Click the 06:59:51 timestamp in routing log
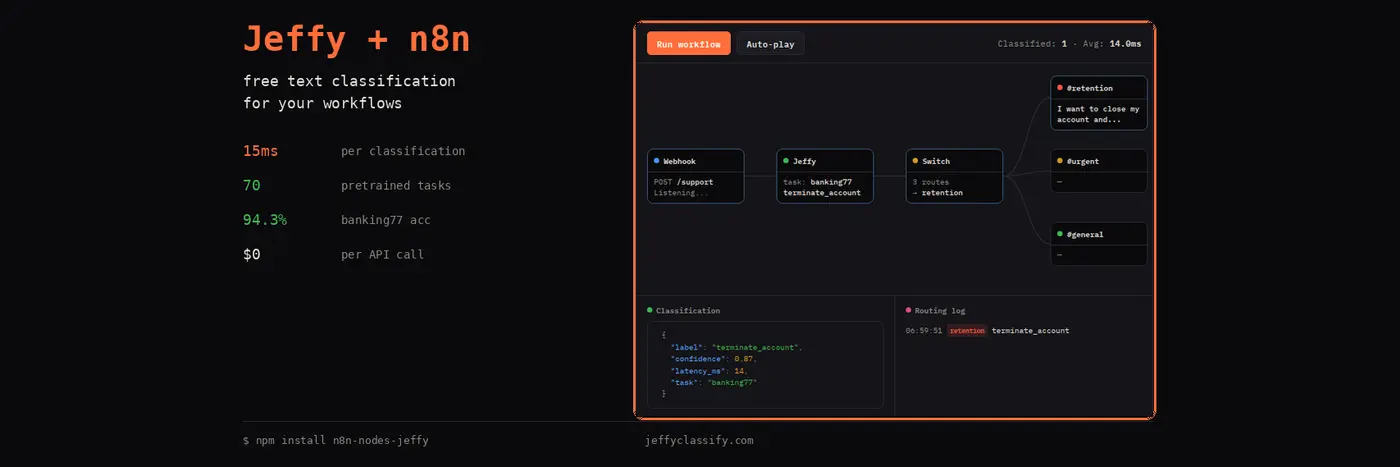Image resolution: width=1400 pixels, height=467 pixels. 924,331
